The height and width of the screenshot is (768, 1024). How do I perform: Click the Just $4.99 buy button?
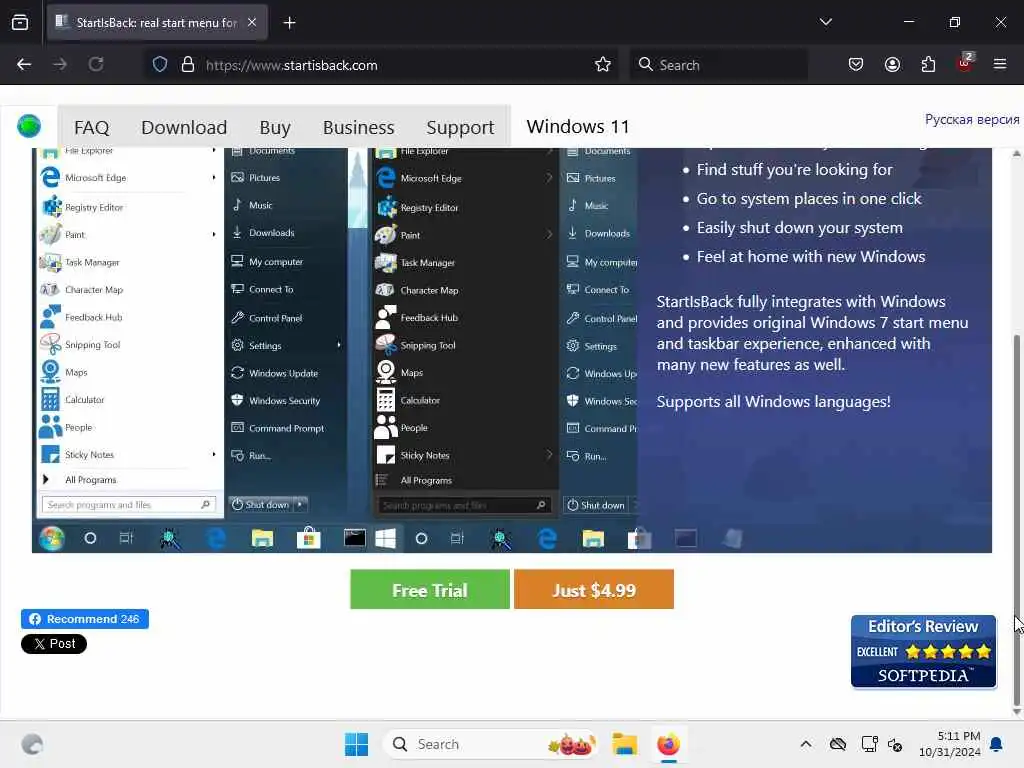coord(594,590)
